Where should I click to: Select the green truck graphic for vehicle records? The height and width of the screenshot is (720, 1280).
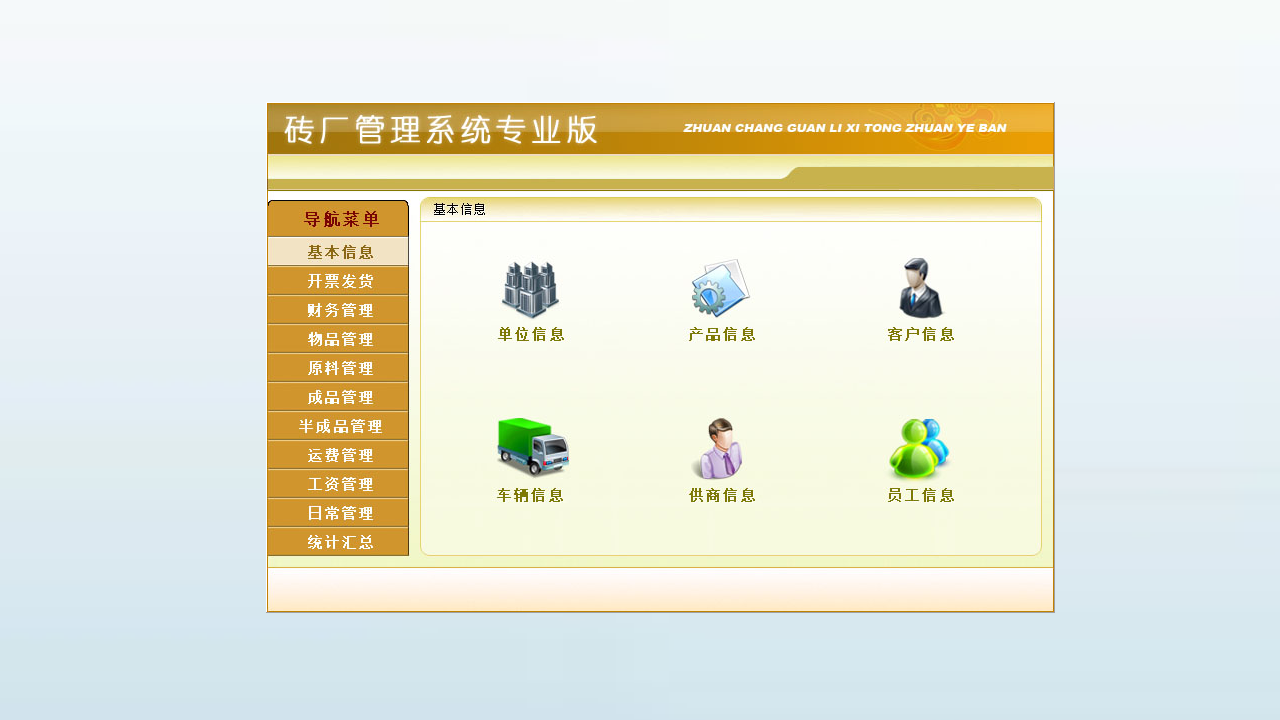coord(530,447)
